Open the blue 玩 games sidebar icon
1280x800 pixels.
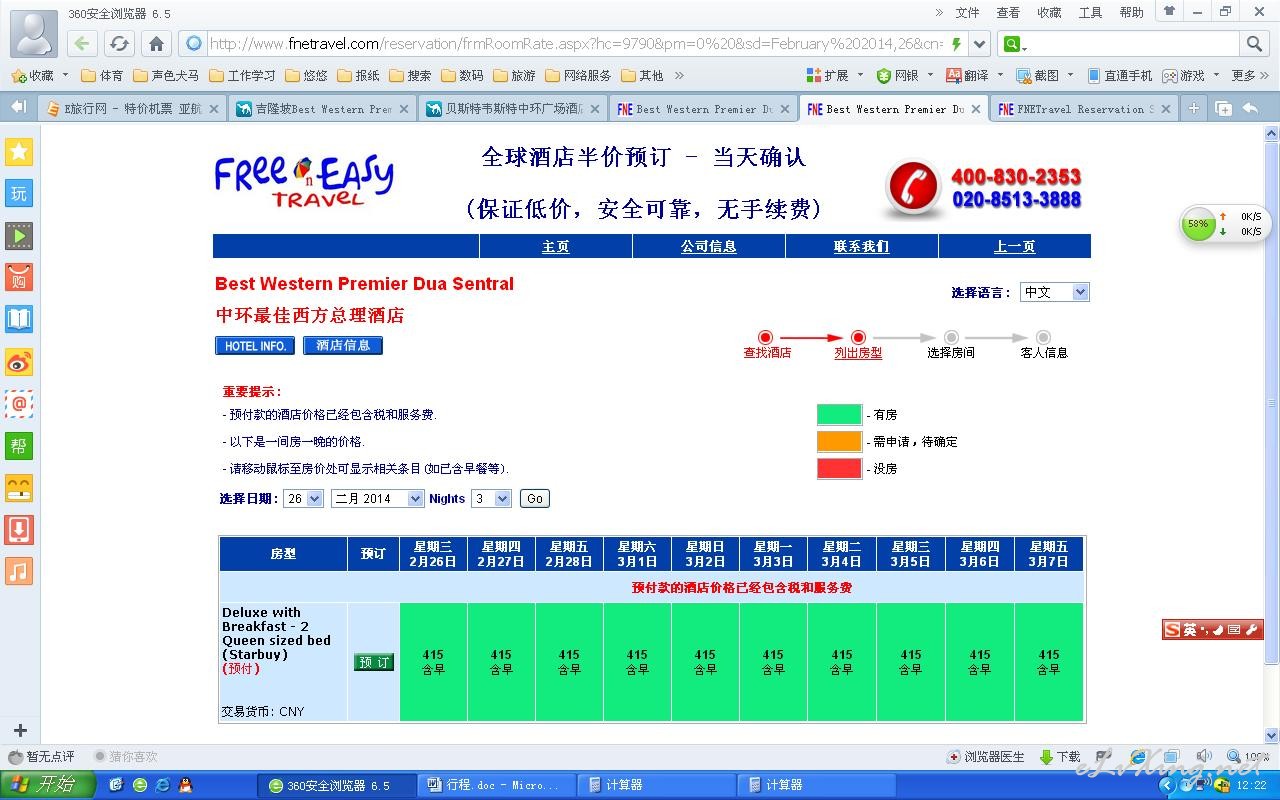click(19, 193)
